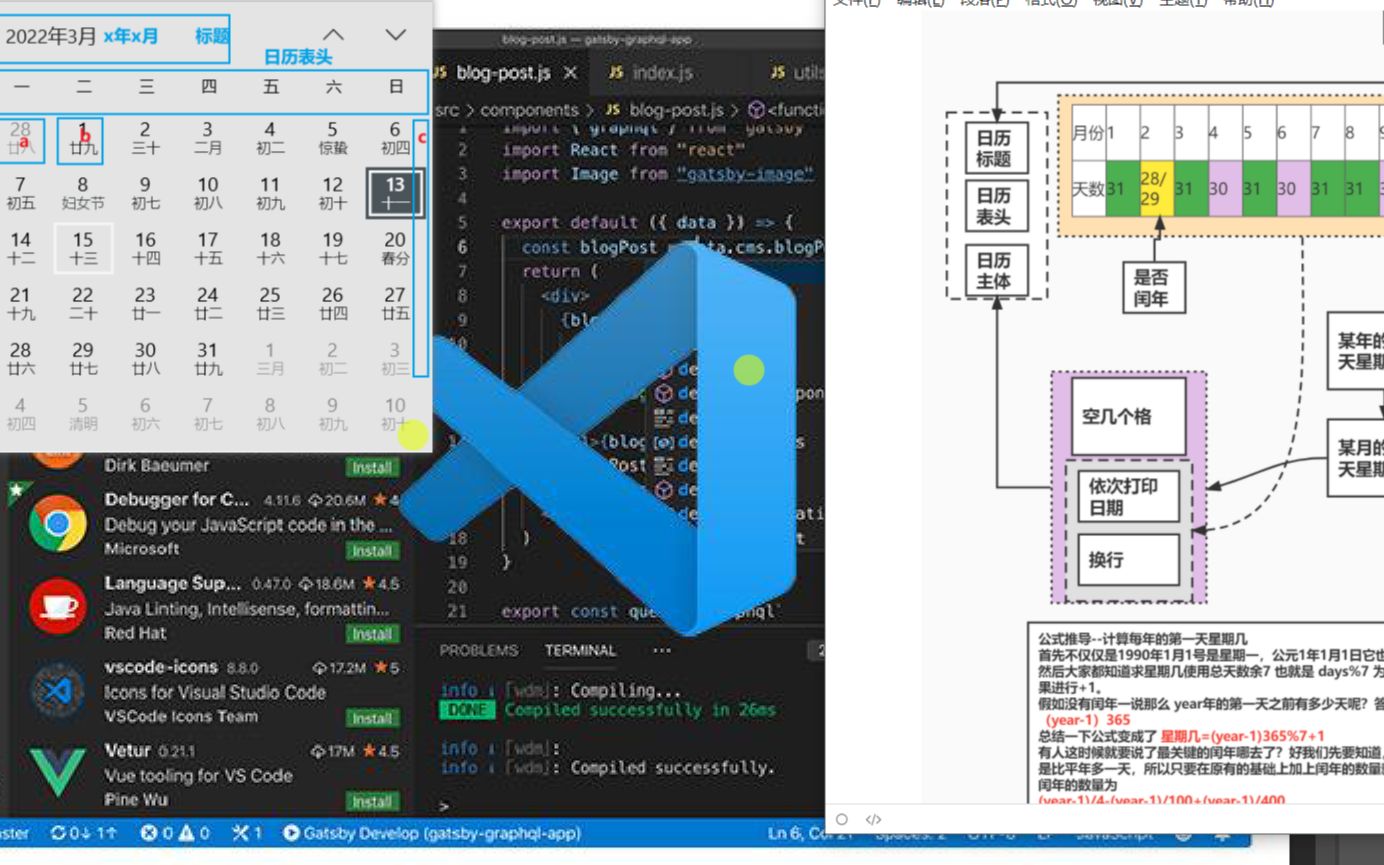Click the function symbol icon in breadcrumb

click(x=757, y=110)
